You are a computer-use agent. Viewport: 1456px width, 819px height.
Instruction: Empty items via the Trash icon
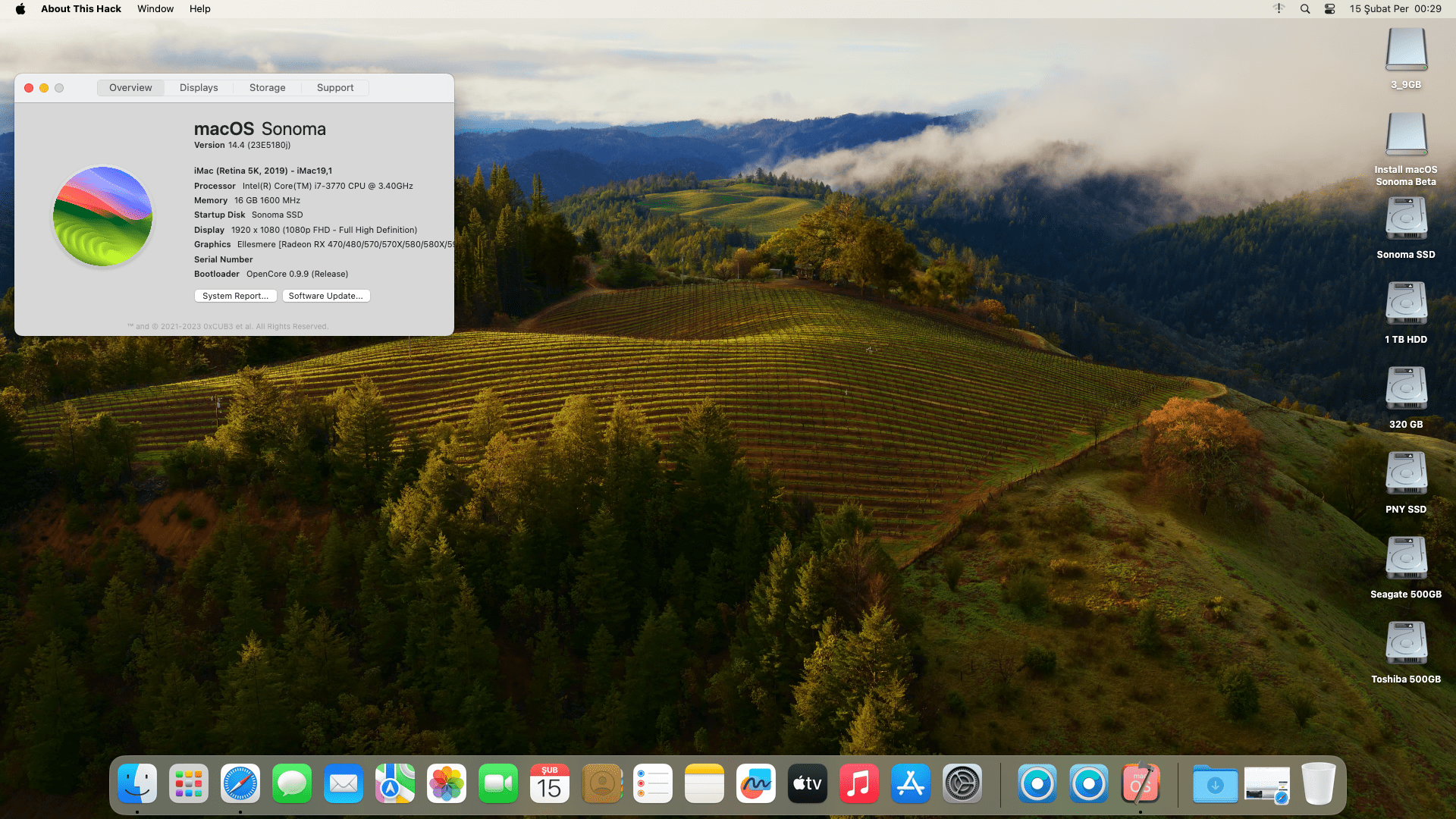coord(1319,783)
